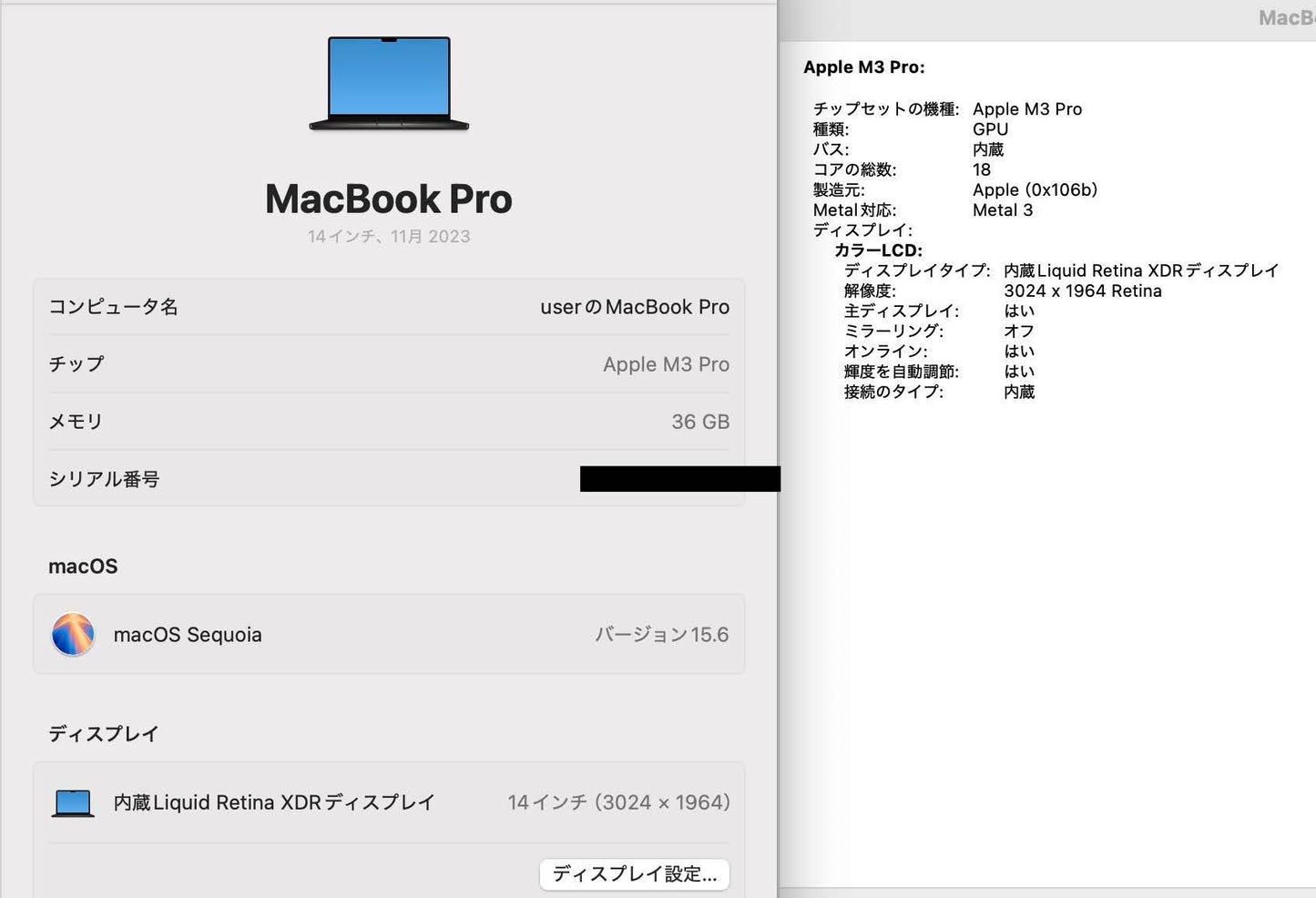The image size is (1316, 898).
Task: Click the redacted serial number bar
Action: coord(679,478)
